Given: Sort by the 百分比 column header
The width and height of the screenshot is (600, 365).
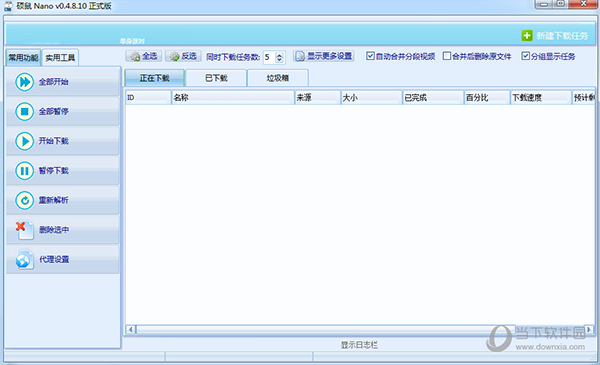Looking at the screenshot, I should (x=487, y=98).
